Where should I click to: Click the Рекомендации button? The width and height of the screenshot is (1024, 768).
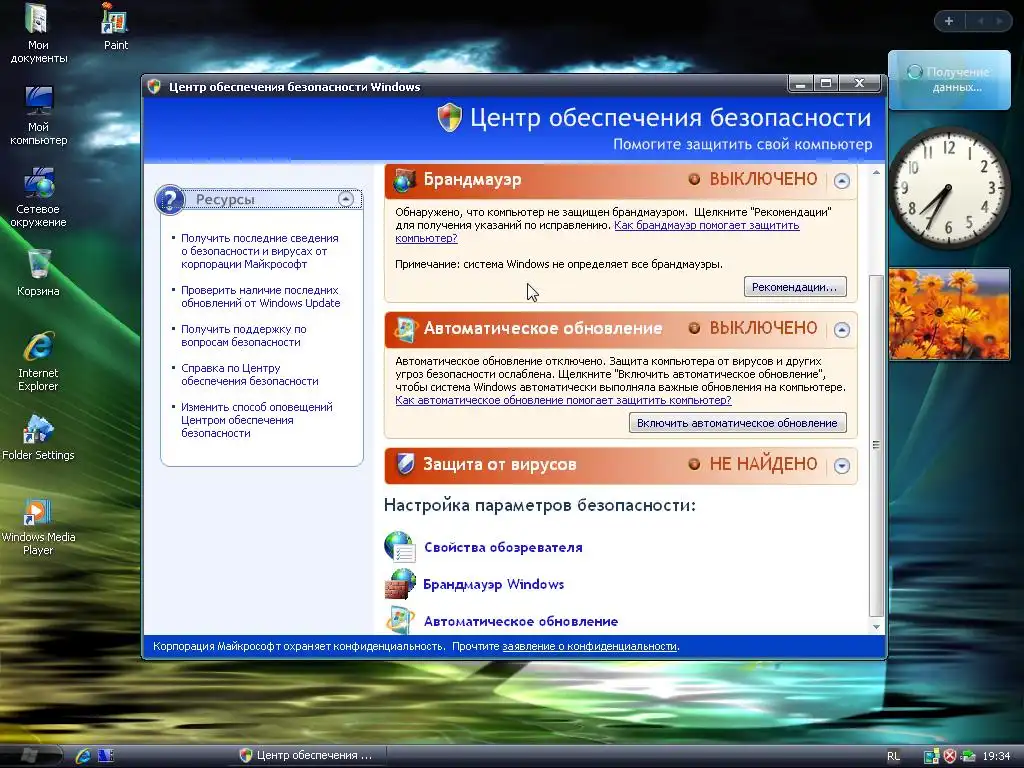[x=795, y=287]
